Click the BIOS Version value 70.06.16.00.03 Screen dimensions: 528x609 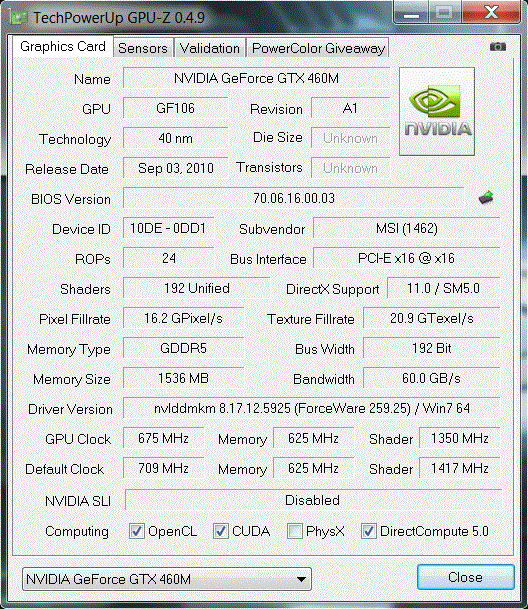coord(294,198)
